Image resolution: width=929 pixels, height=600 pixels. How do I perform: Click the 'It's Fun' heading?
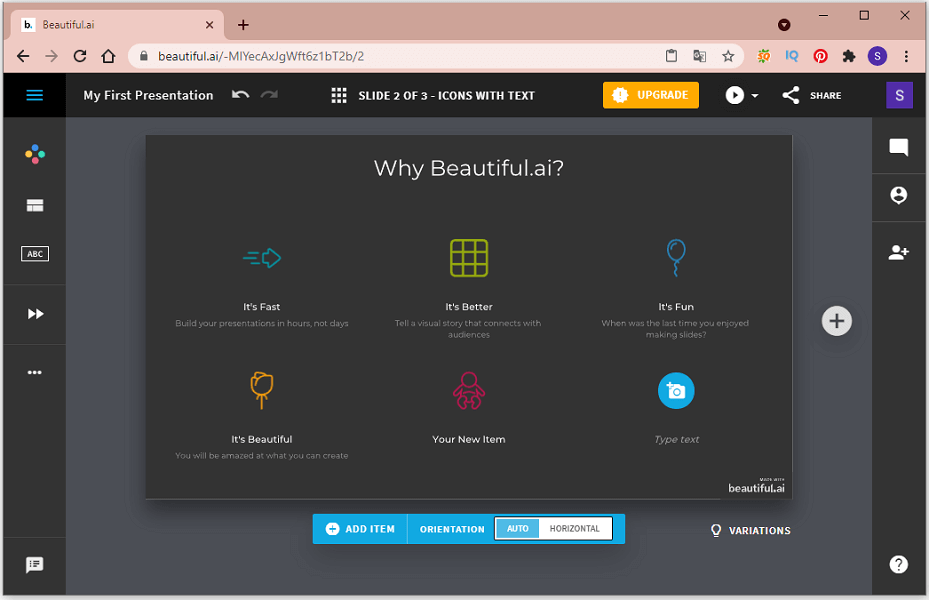[676, 307]
